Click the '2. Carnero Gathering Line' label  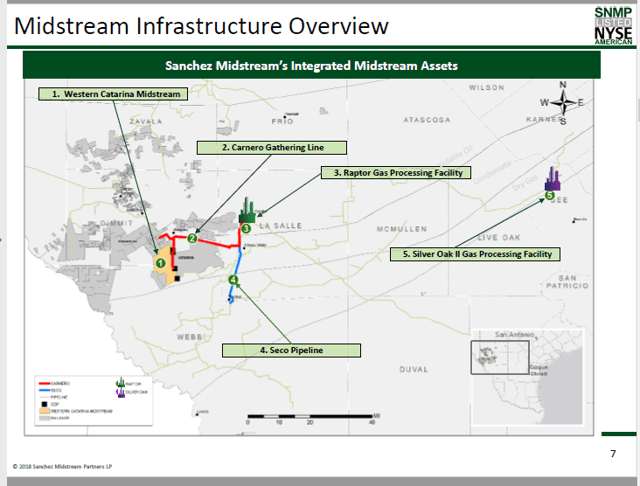click(x=272, y=148)
